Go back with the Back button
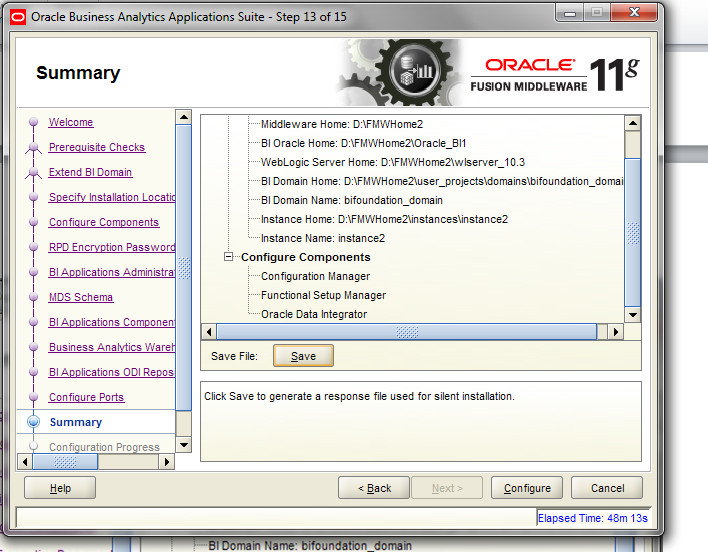The width and height of the screenshot is (708, 552). pos(374,488)
